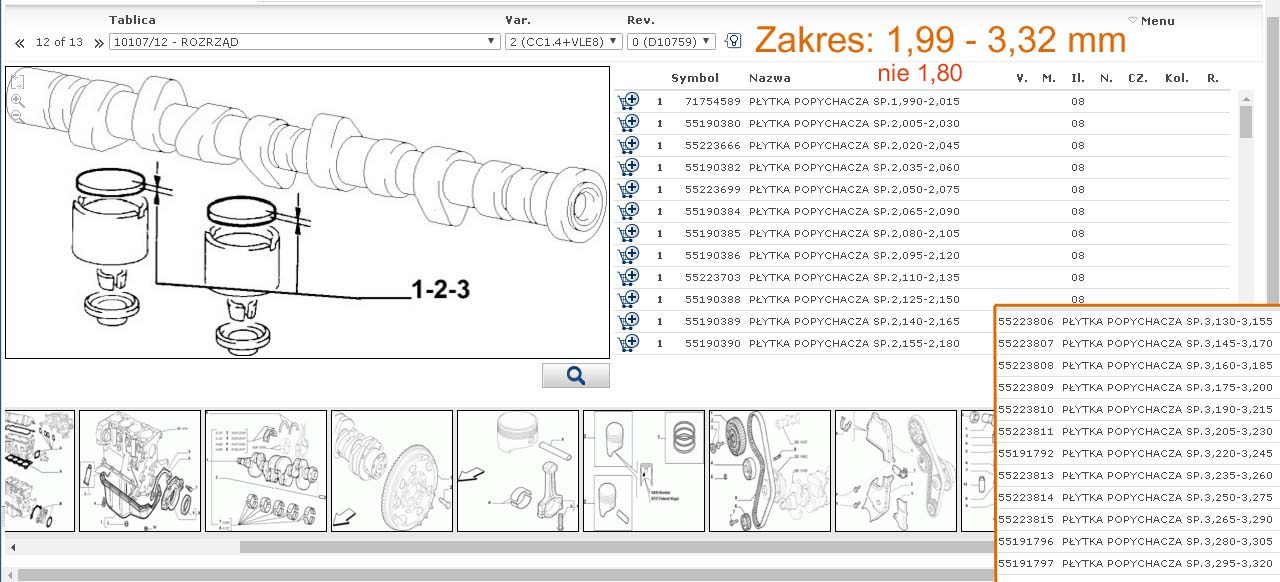
Task: Click the lightbulb hint icon beside Rev.
Action: [733, 41]
